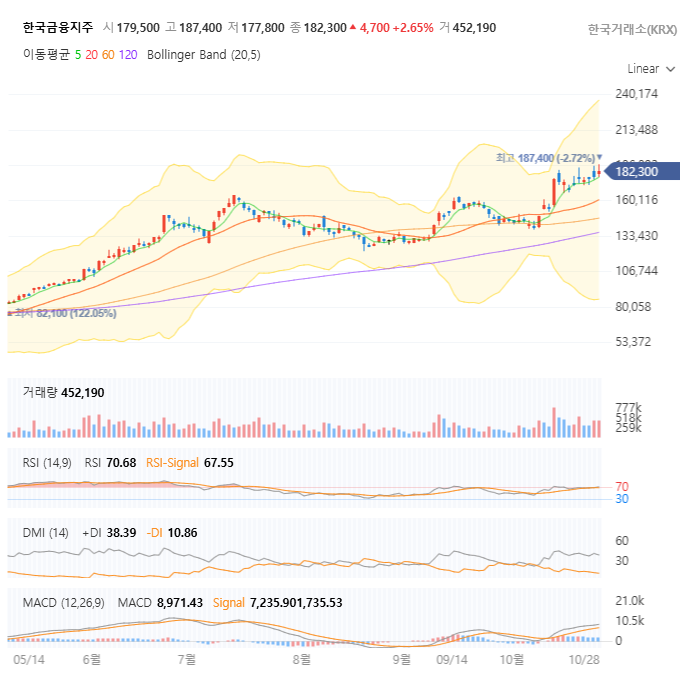Click the closing price 182,300 in header
This screenshot has width=680, height=697.
325,28
